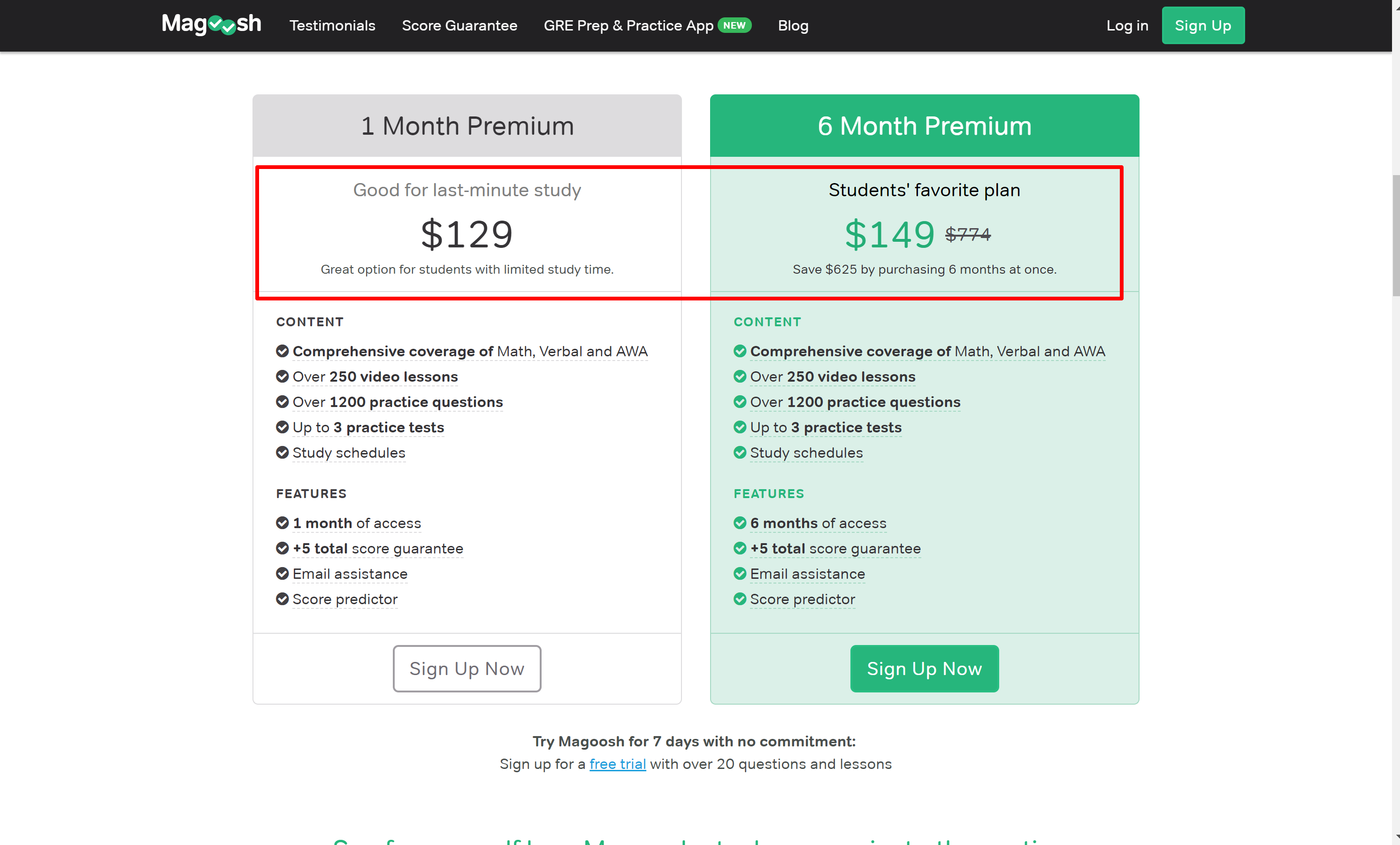
Task: Select the checkmark beside 1 month of access
Action: pyautogui.click(x=283, y=523)
